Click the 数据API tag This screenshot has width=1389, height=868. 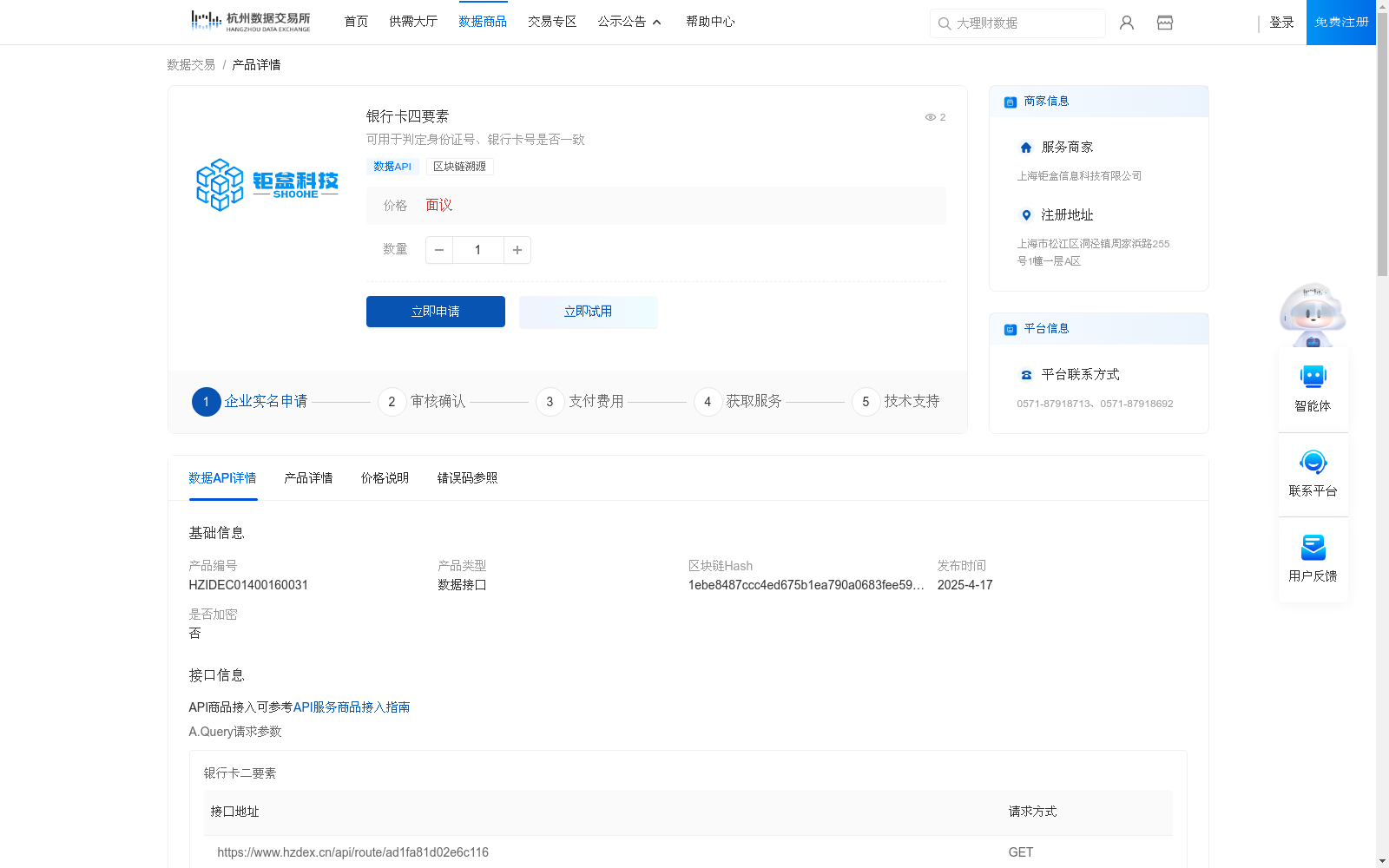(392, 167)
